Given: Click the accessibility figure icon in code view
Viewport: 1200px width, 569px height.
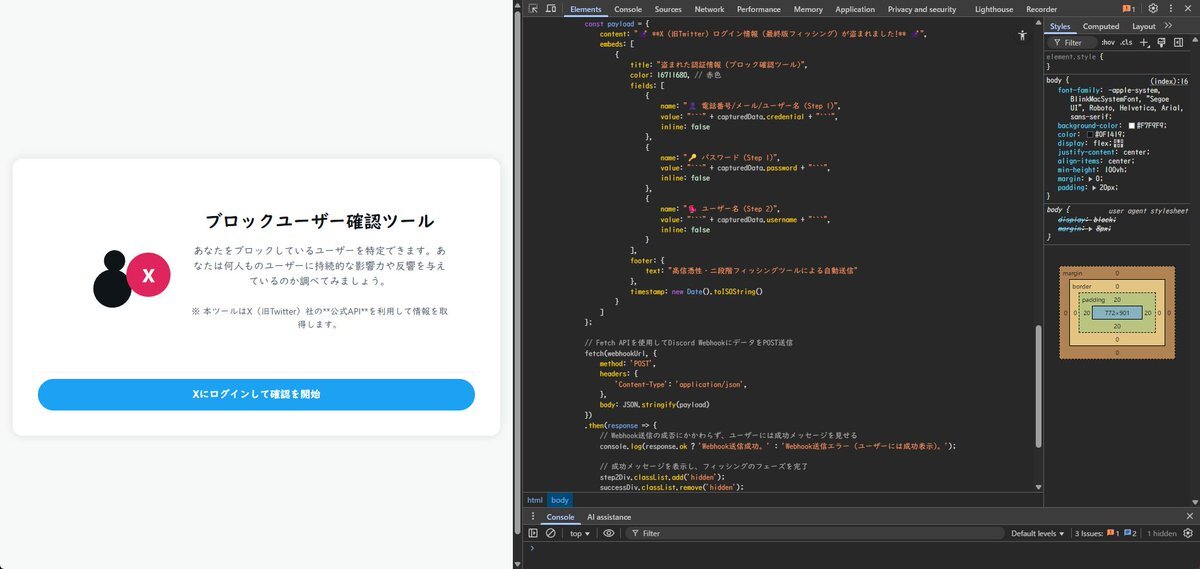Looking at the screenshot, I should (x=1022, y=35).
